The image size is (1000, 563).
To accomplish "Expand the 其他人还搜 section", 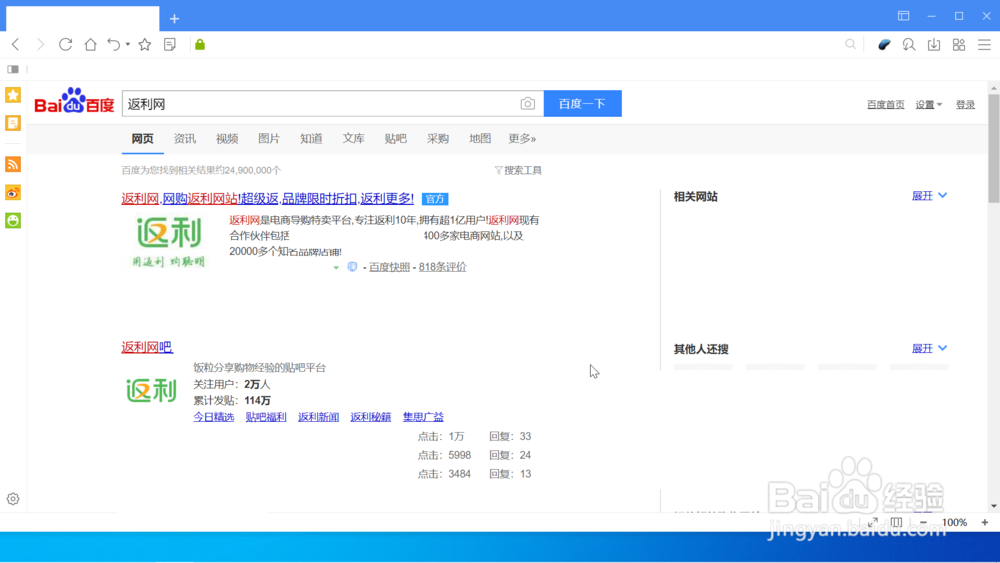I will pos(929,349).
